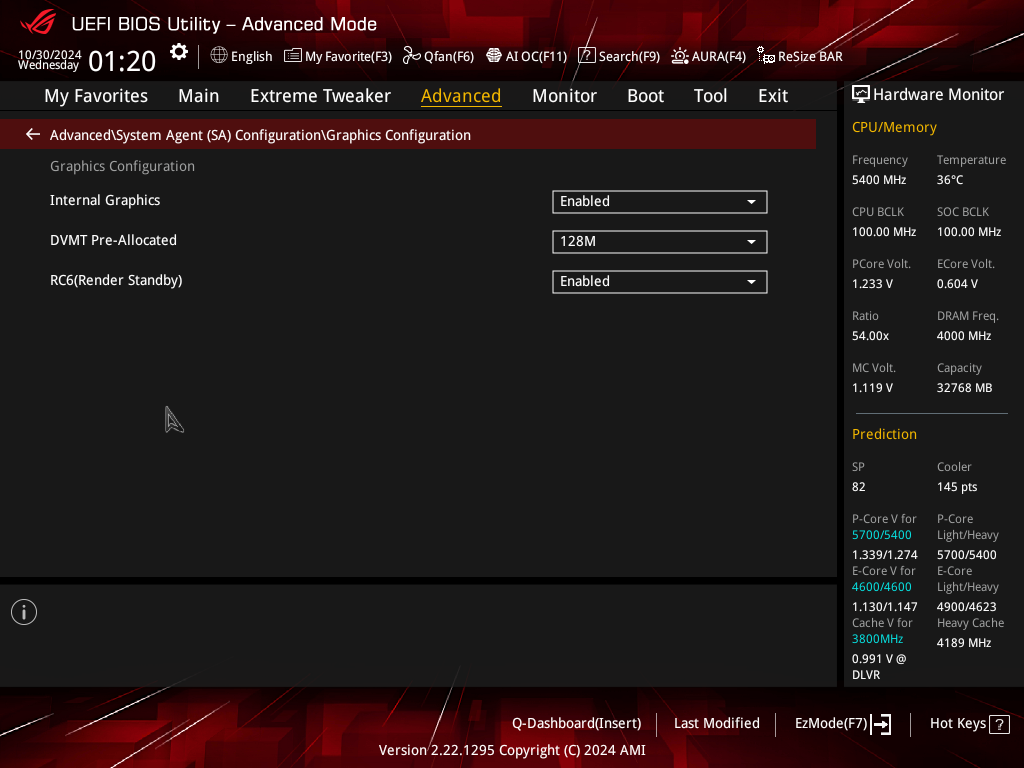Click the Version 2.22.1295 copyright text
This screenshot has height=768, width=1024.
point(512,750)
